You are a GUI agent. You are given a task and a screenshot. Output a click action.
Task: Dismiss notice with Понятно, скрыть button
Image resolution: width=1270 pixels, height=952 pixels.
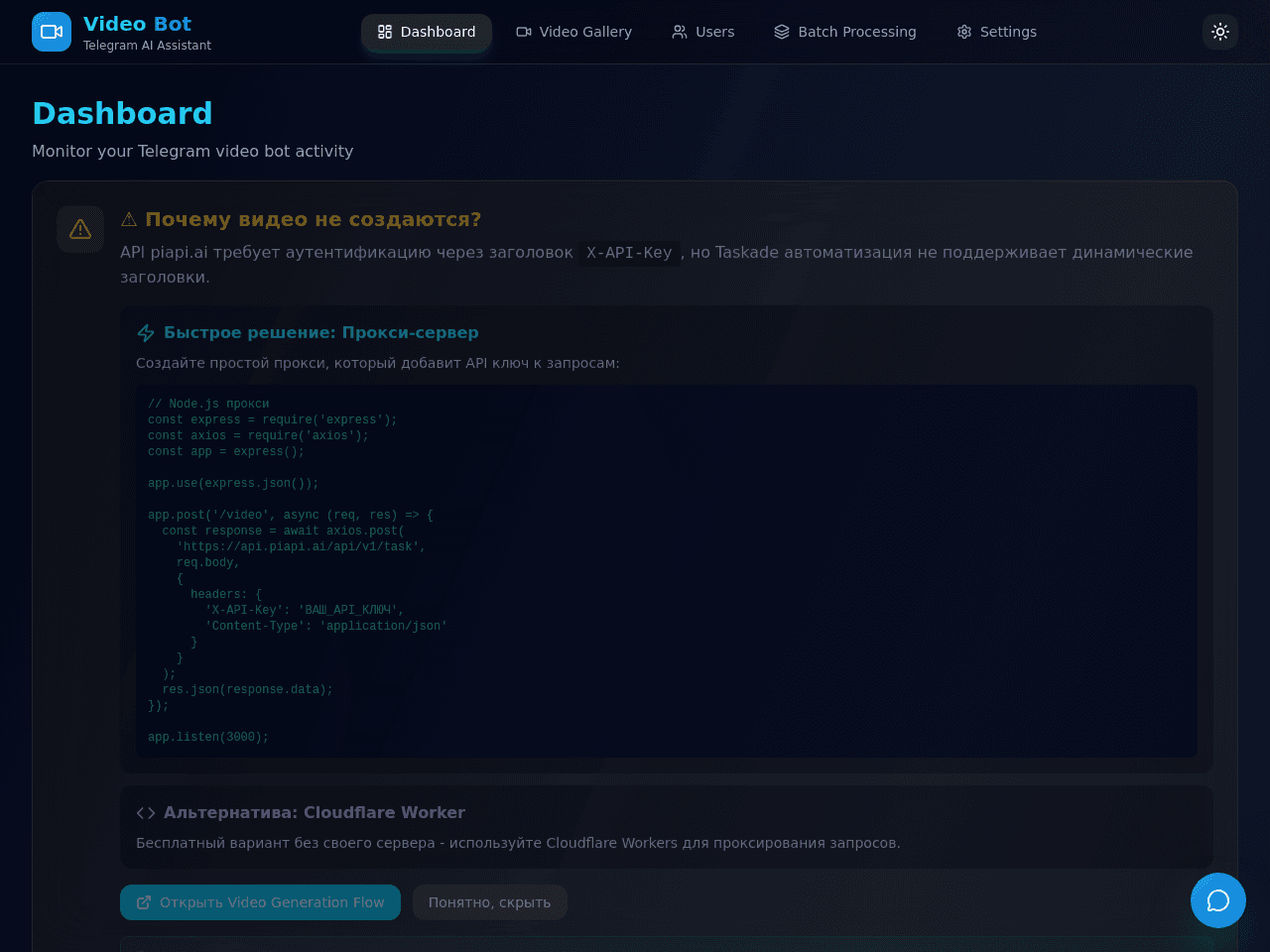point(489,902)
